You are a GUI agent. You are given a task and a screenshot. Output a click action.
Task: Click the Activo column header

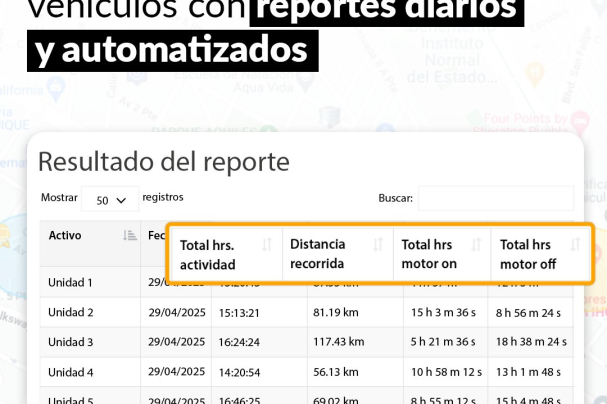[90, 243]
